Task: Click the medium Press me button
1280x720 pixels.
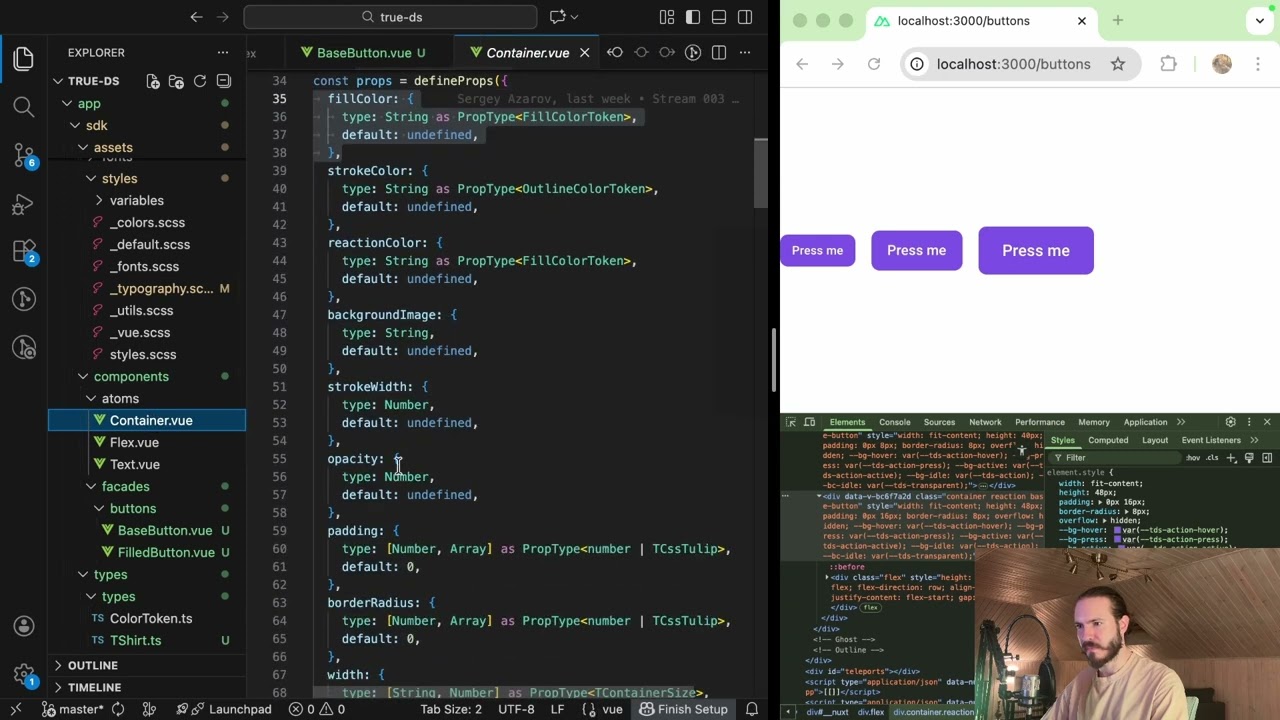Action: [x=917, y=251]
